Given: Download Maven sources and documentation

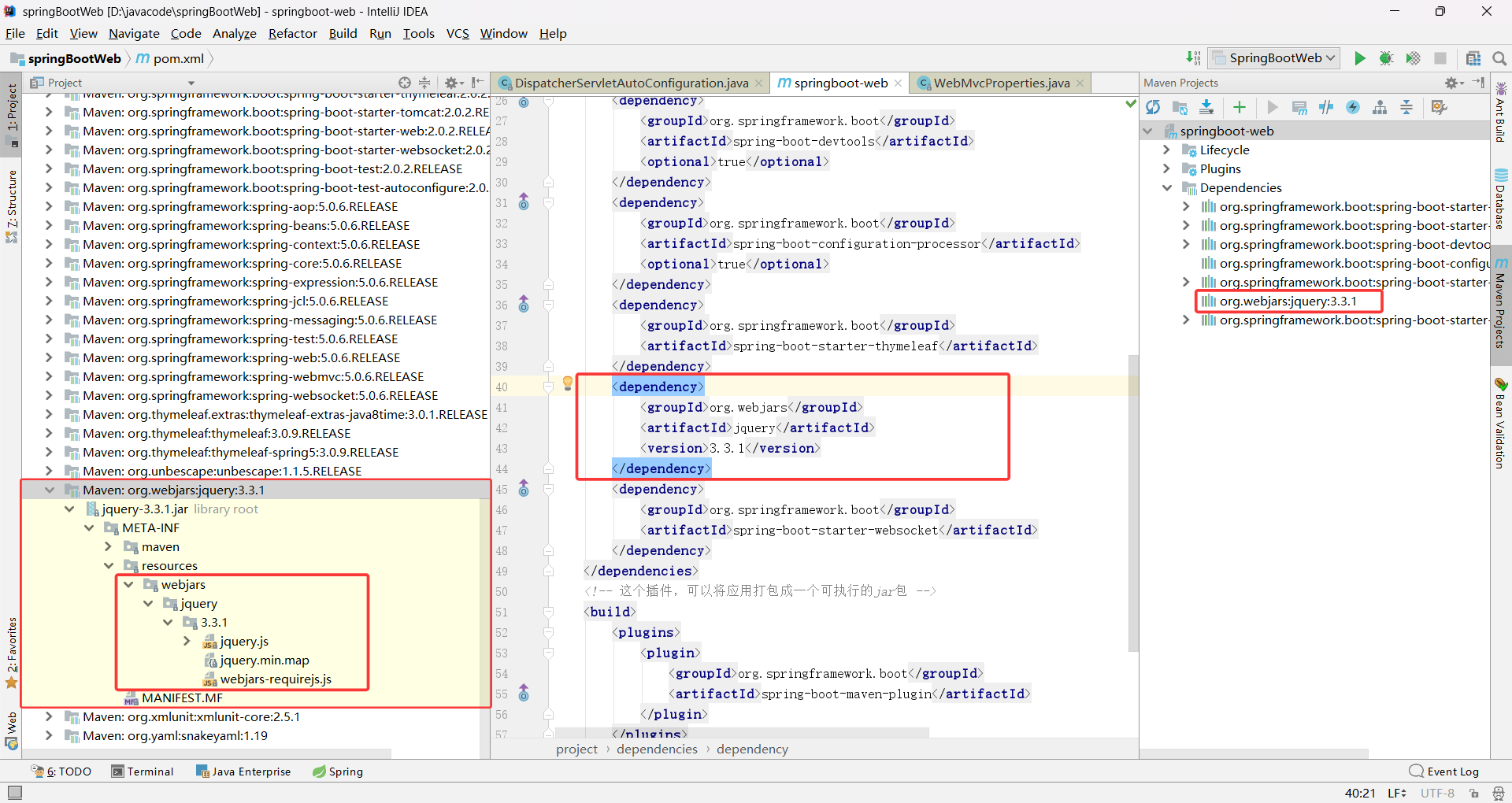Looking at the screenshot, I should tap(1206, 107).
